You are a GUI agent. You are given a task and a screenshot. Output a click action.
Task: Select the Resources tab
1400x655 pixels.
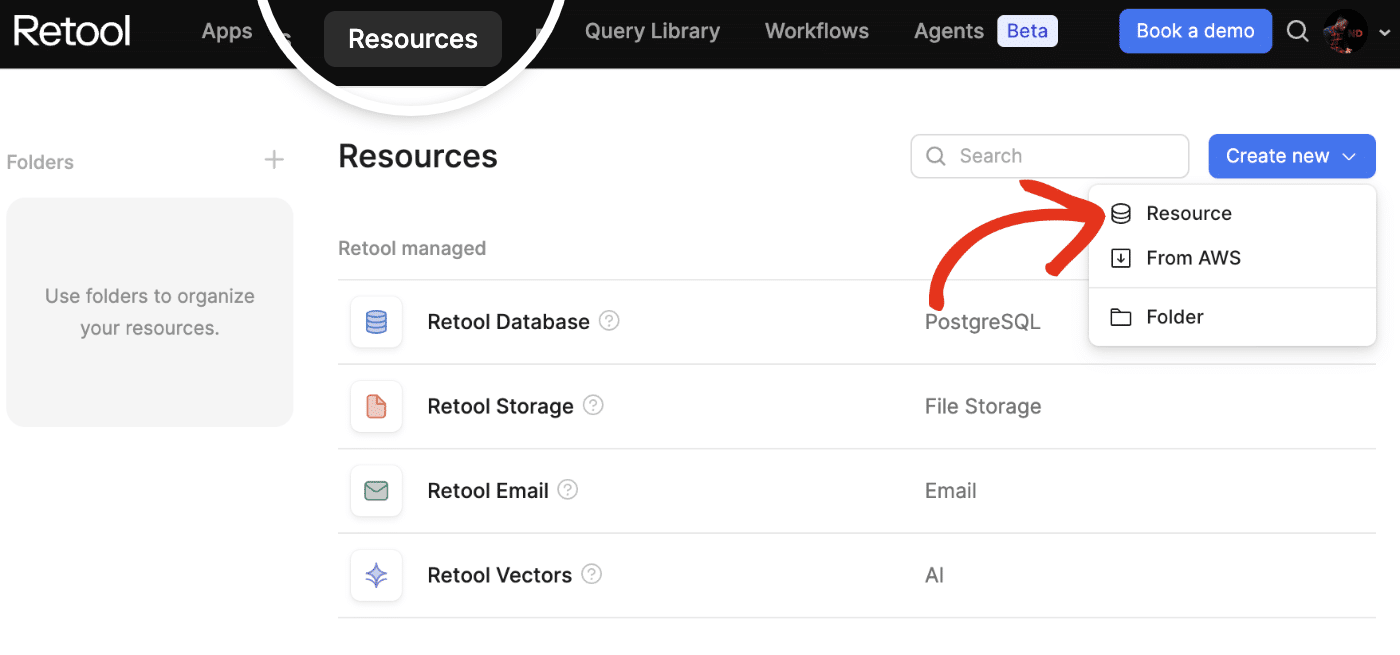coord(413,39)
